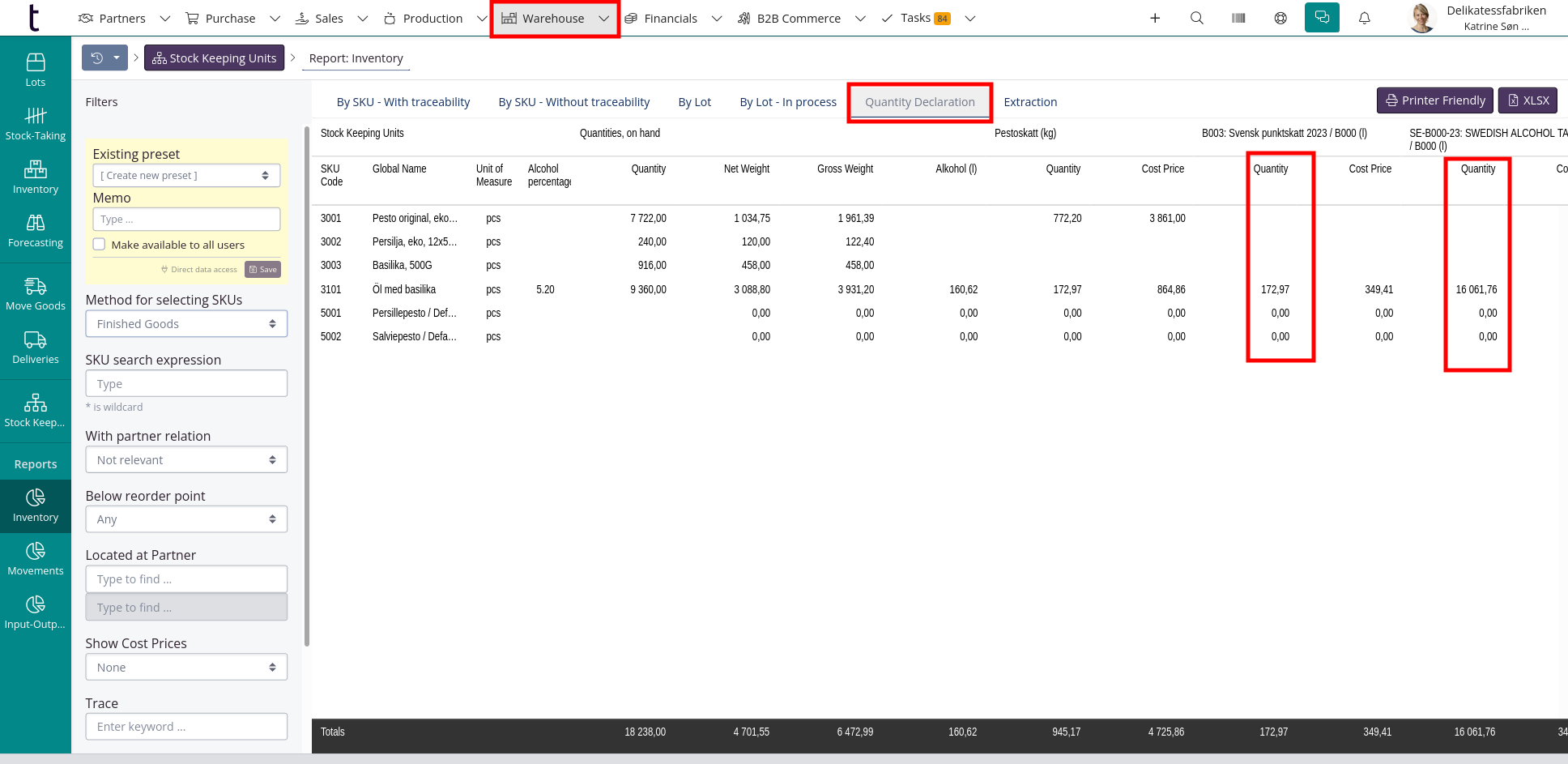Click the barcode scanner icon
The image size is (1568, 764).
point(1238,18)
